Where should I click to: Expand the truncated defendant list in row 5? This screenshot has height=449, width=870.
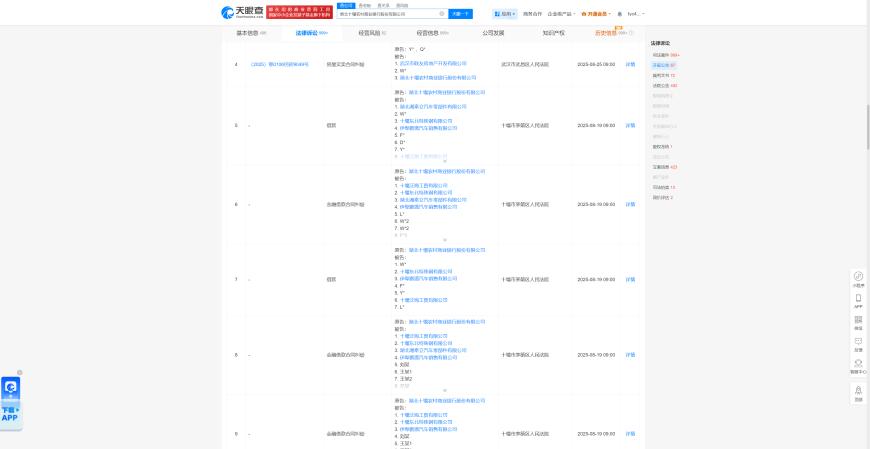click(x=444, y=161)
